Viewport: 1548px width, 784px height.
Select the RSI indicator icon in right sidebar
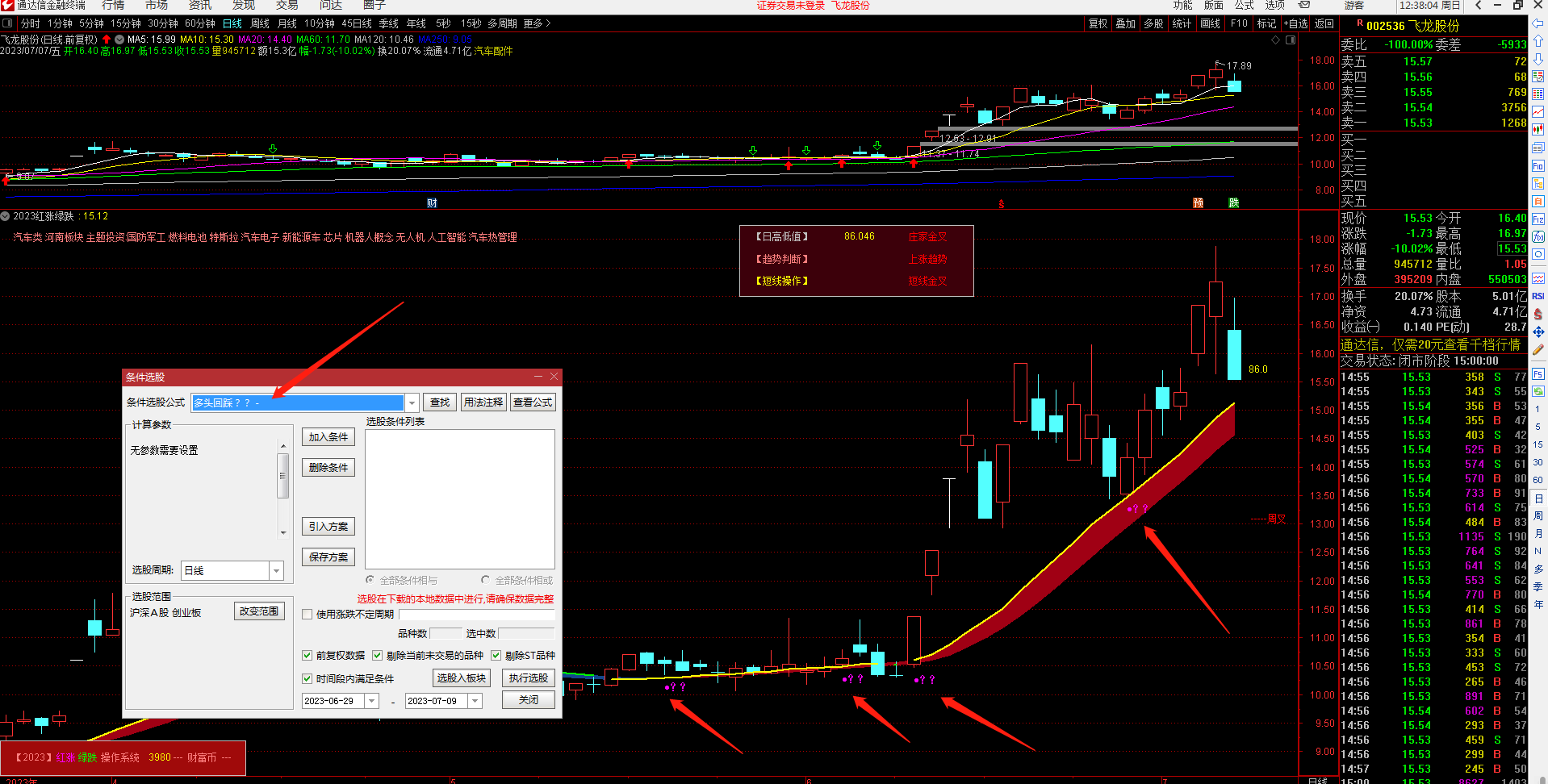(1538, 296)
